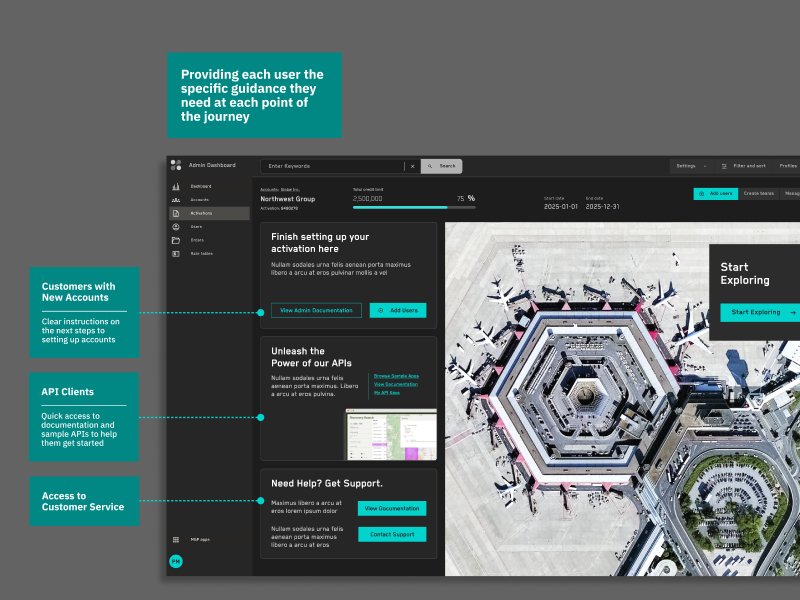
Task: Select the top Add users tab
Action: [x=716, y=194]
